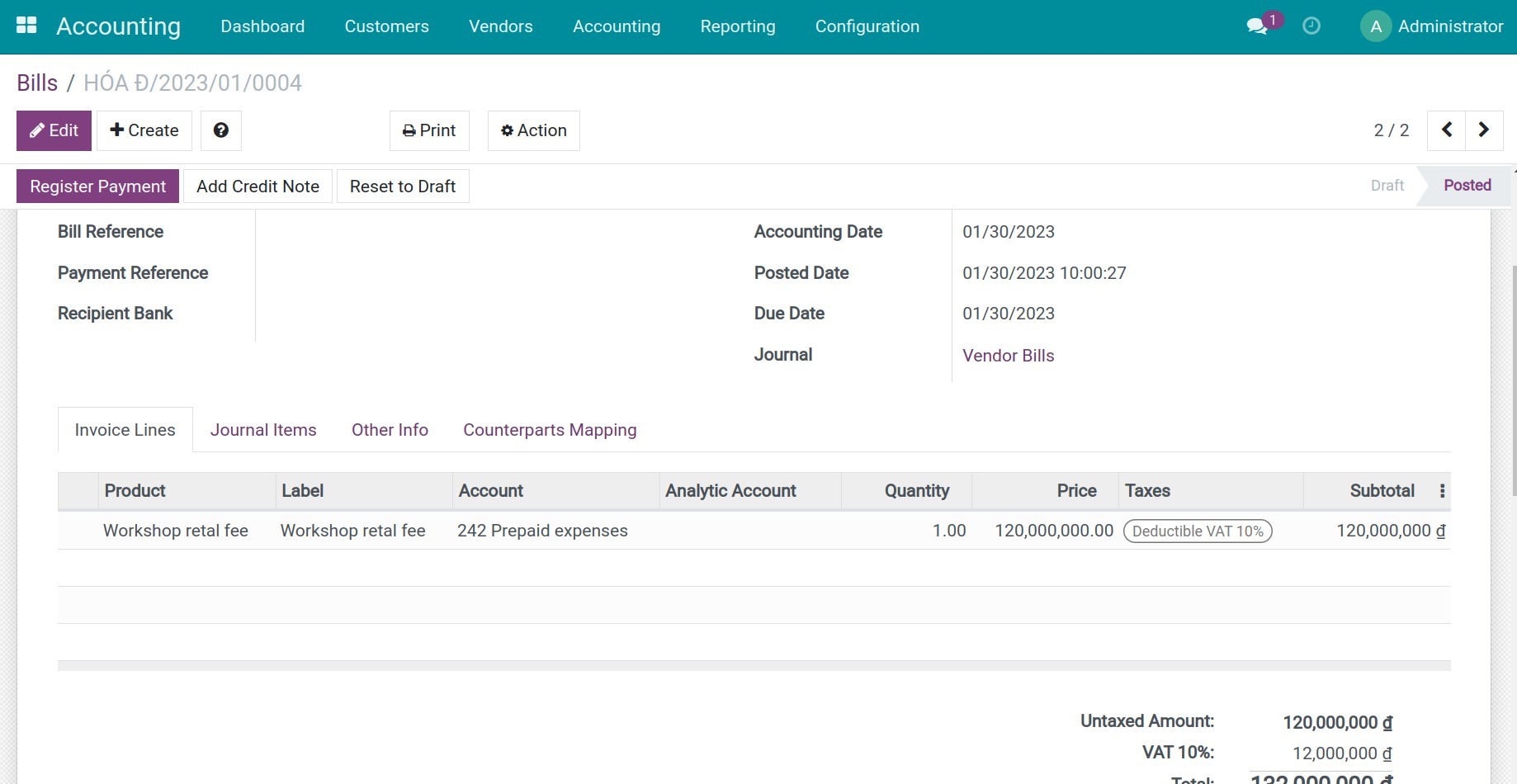Image resolution: width=1517 pixels, height=784 pixels.
Task: Click the Deductible VAT 10% tax tag
Action: (x=1198, y=531)
